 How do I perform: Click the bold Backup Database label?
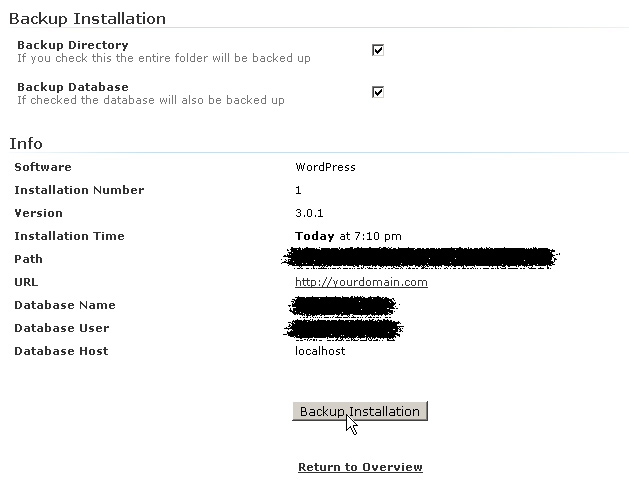pyautogui.click(x=72, y=87)
